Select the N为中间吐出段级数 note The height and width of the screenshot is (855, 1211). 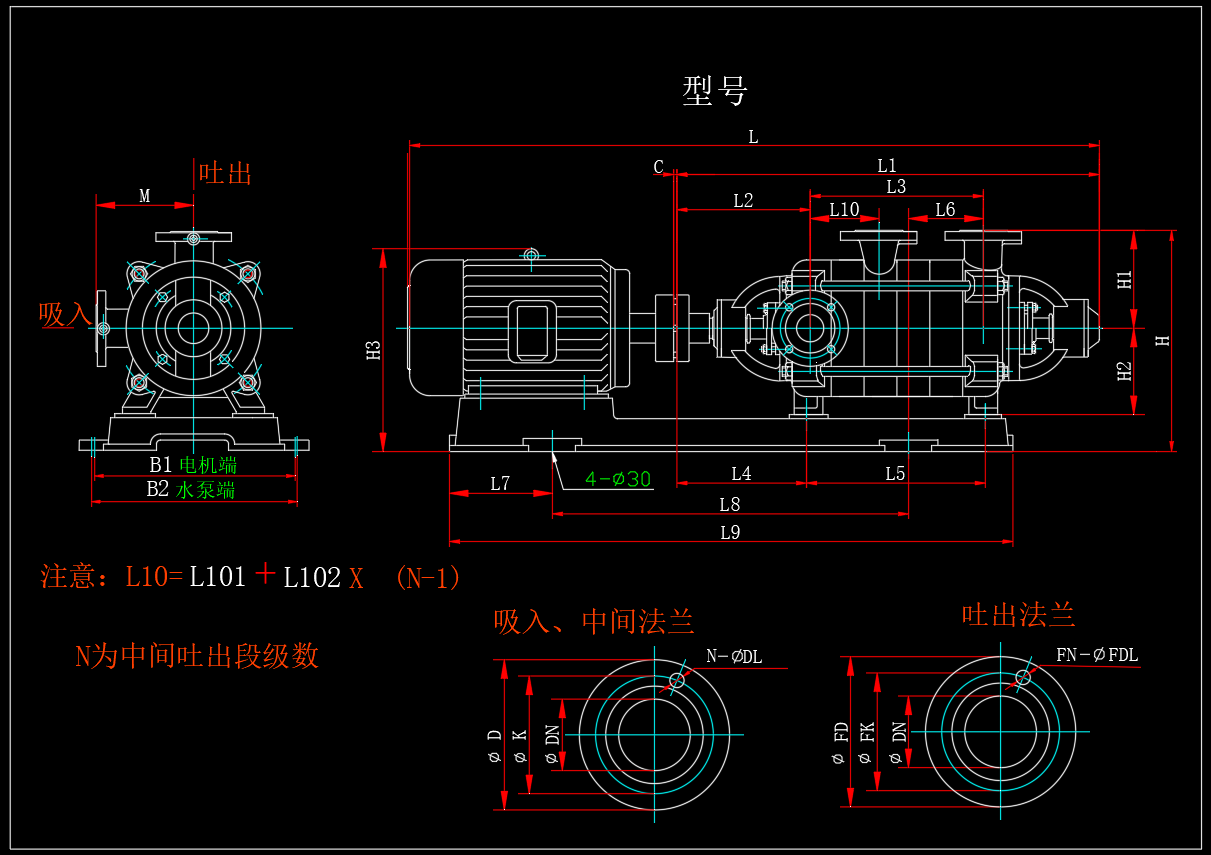(x=197, y=656)
